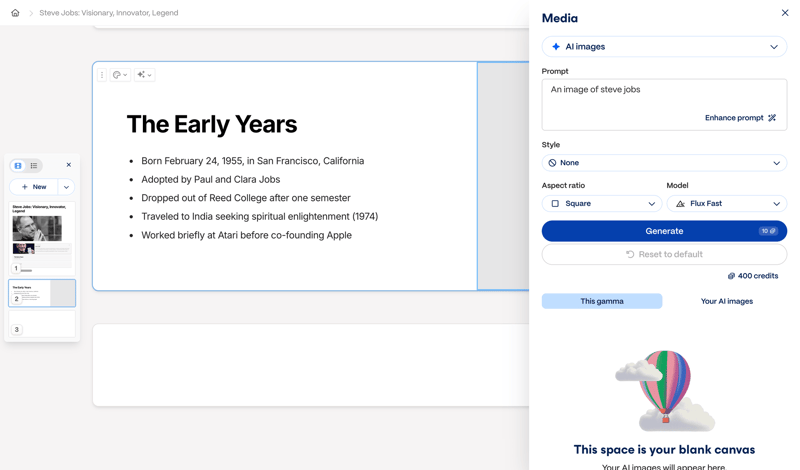The image size is (800, 470).
Task: Open the card AI edit sparkle dropdown
Action: [x=144, y=75]
